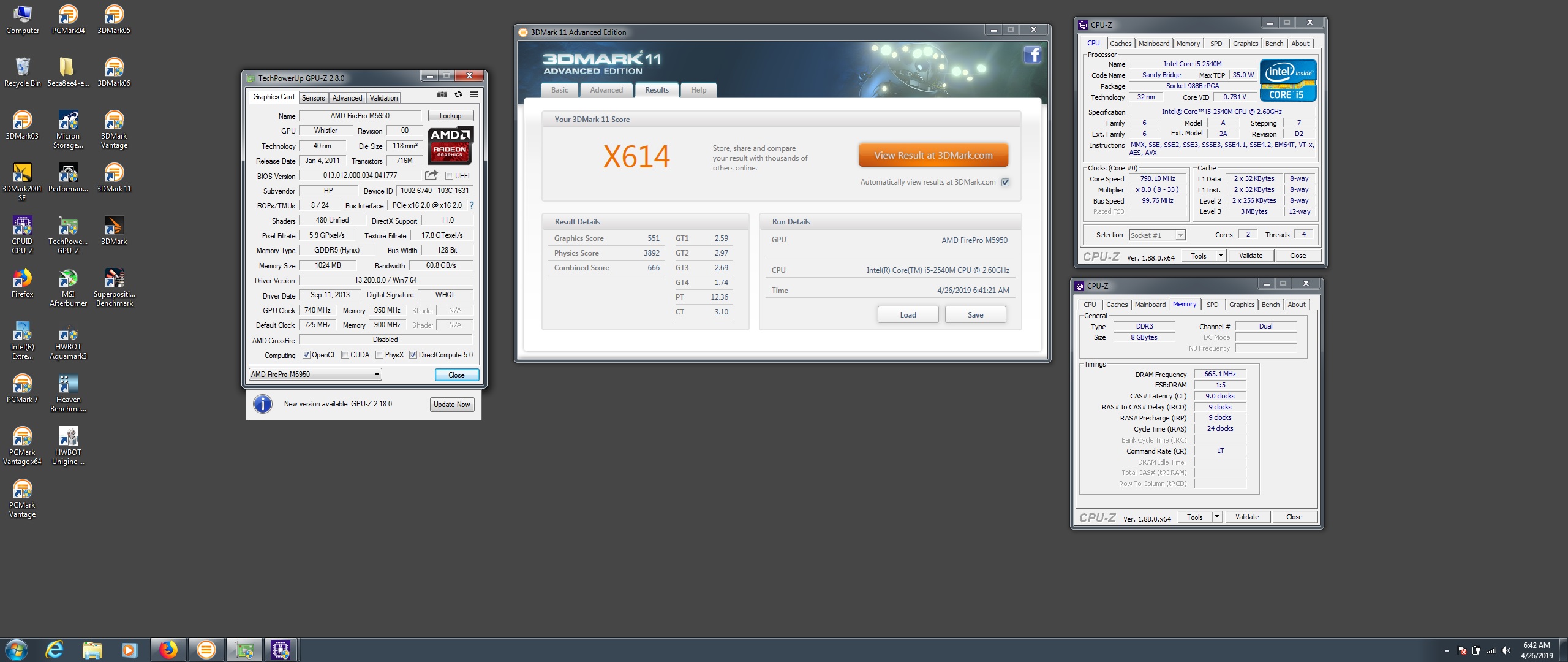Open 3DMark06 desktop icon
Screen dimensions: 1568x662
(114, 72)
